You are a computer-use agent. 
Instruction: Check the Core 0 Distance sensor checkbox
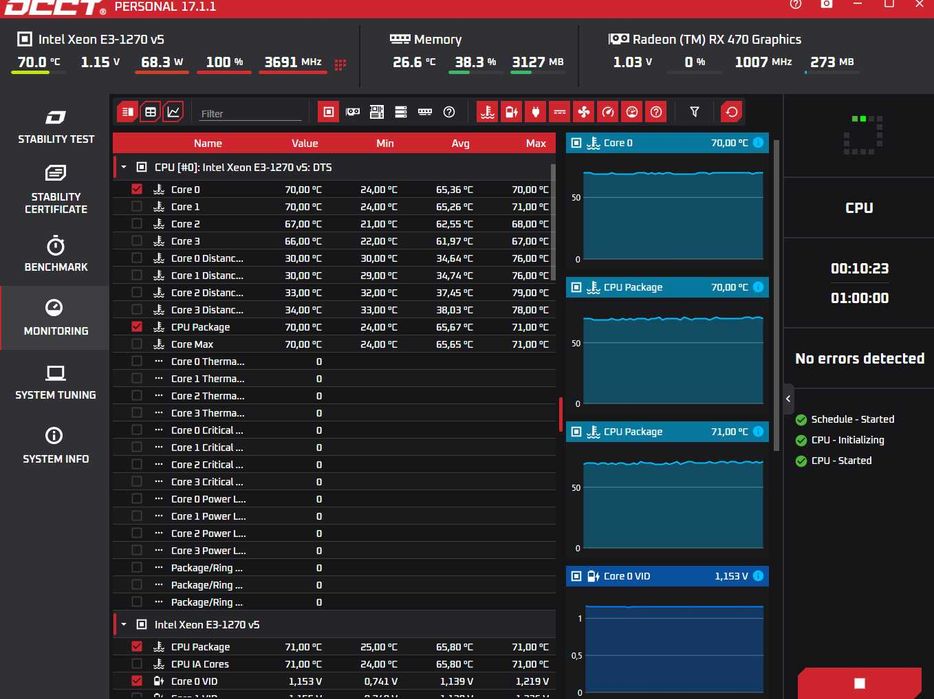click(x=136, y=258)
